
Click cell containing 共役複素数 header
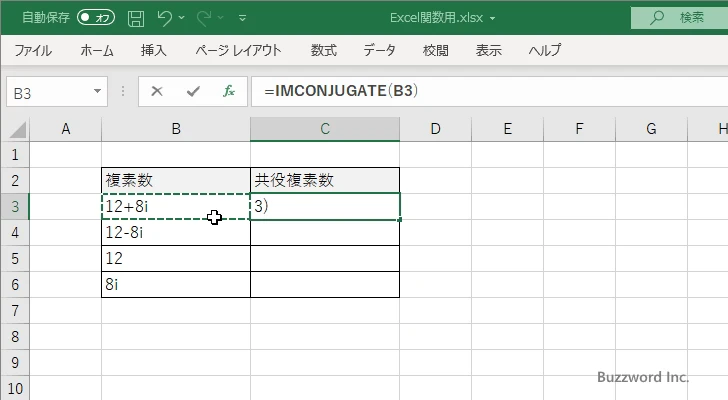[325, 181]
